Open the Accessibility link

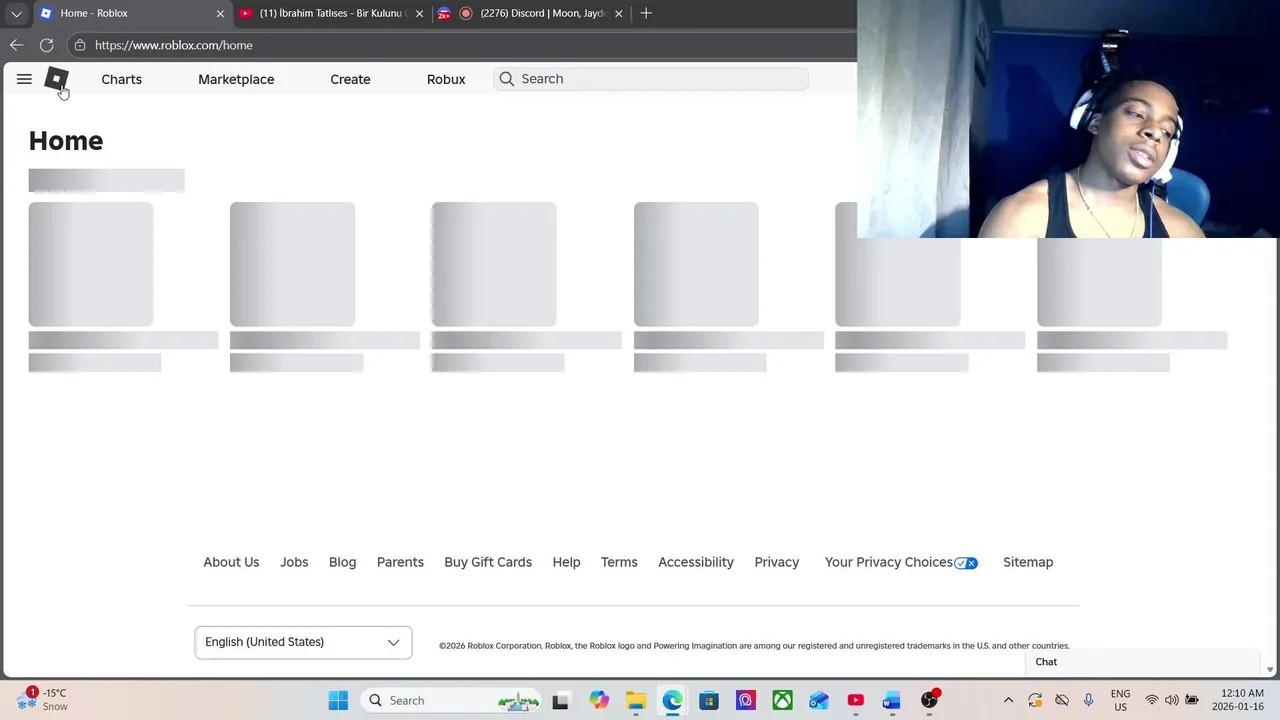click(696, 562)
